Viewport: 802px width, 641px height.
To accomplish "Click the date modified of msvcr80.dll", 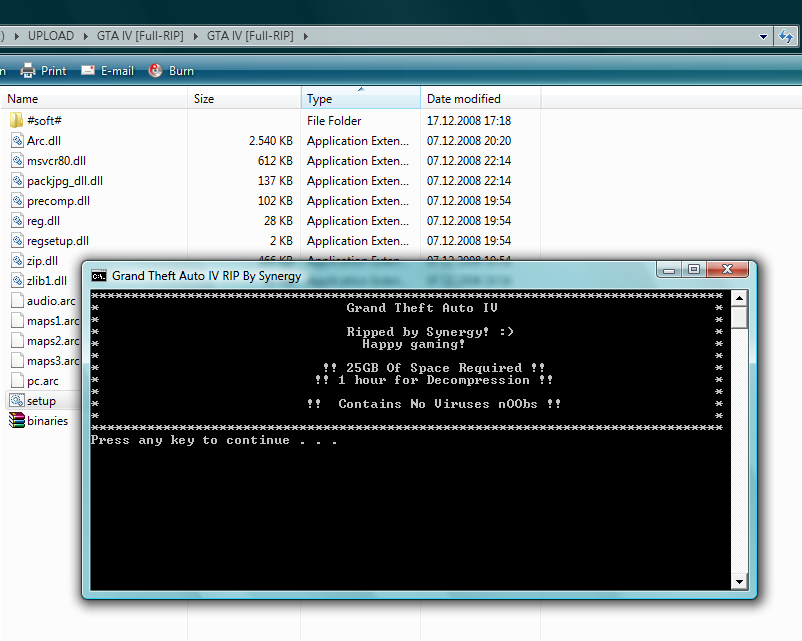I will point(469,161).
